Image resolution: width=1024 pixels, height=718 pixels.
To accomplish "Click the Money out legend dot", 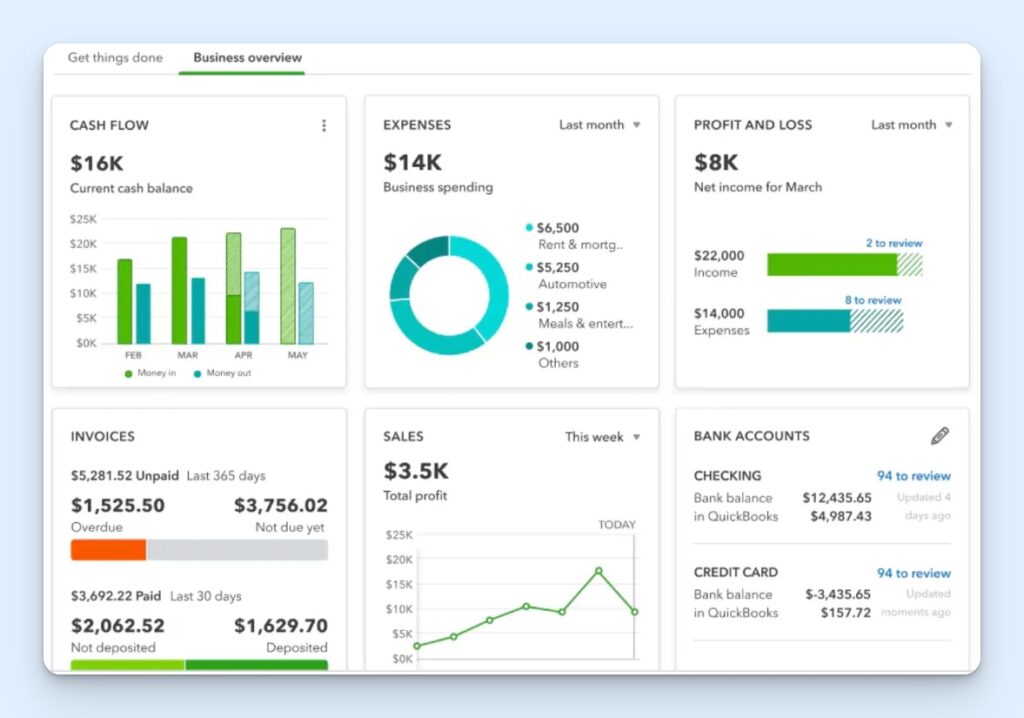I will click(197, 374).
